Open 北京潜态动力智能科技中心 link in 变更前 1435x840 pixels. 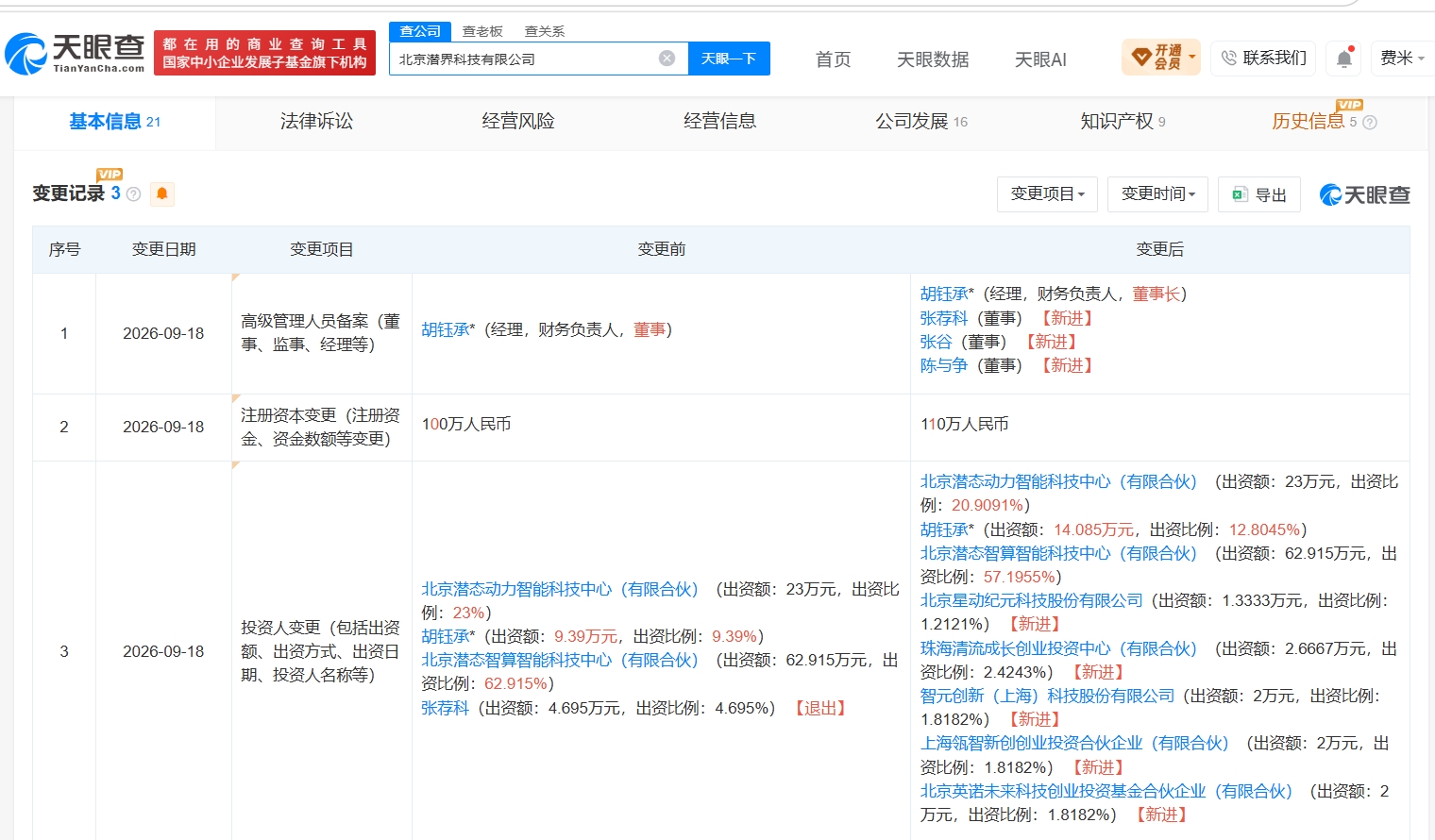[x=560, y=589]
